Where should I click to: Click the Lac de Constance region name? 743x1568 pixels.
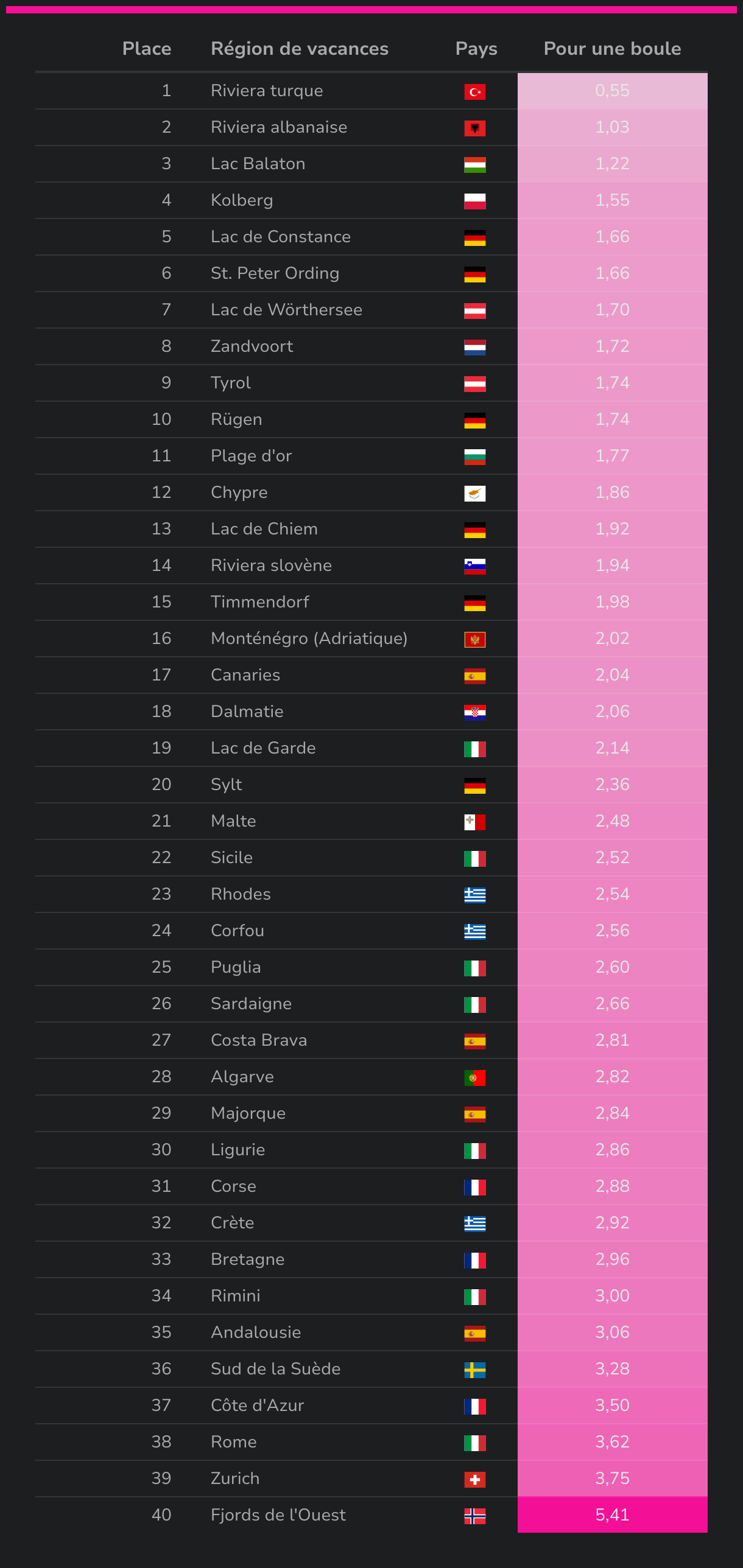point(280,237)
